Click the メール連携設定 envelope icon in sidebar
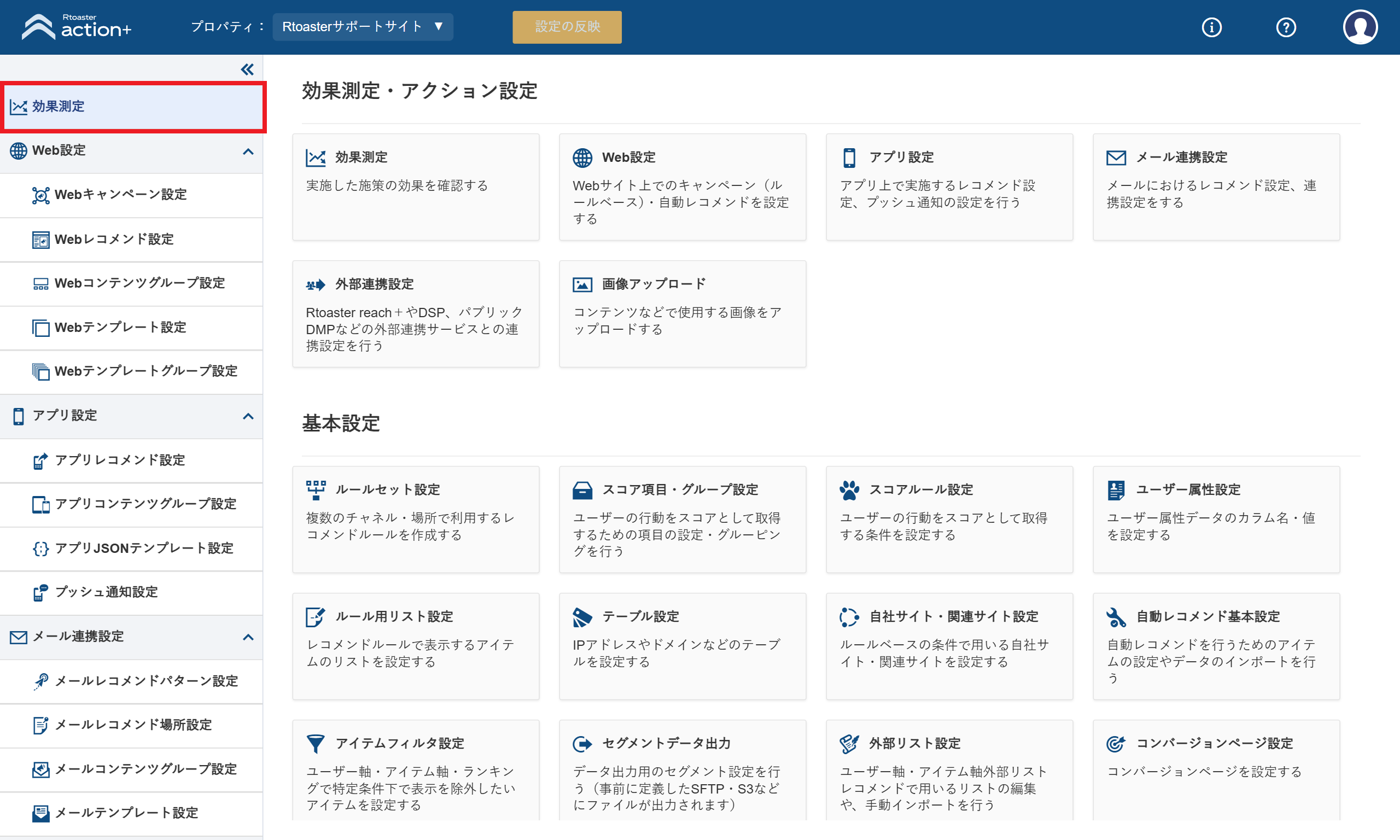This screenshot has height=840, width=1400. (x=19, y=637)
